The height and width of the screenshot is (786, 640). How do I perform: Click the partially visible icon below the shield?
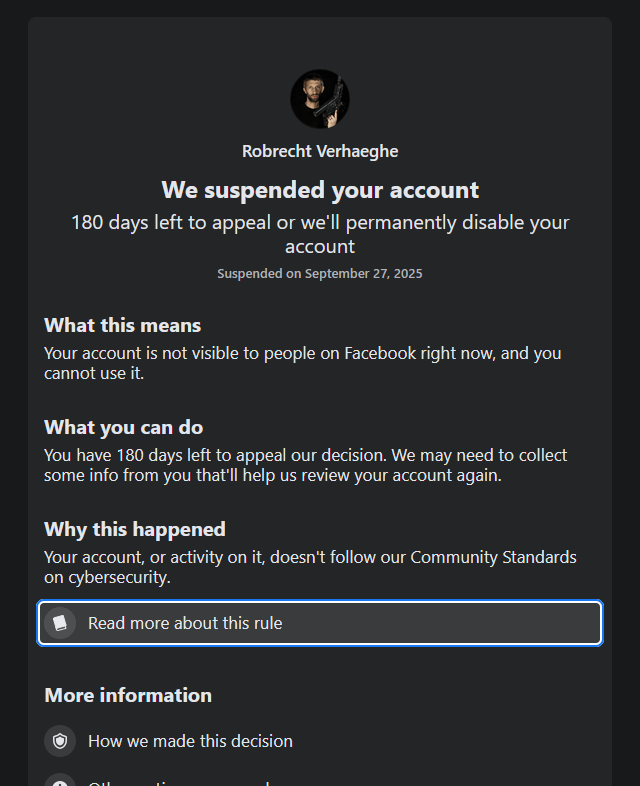click(x=60, y=781)
